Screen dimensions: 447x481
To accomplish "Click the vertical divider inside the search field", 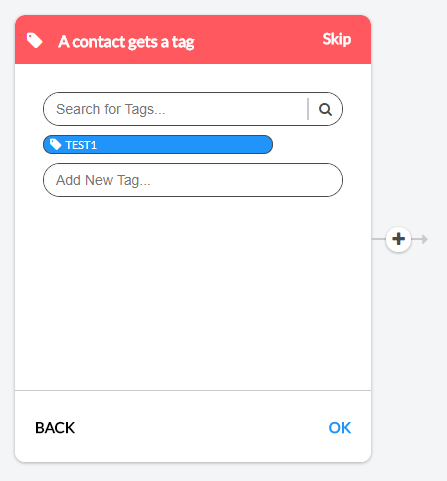I will pyautogui.click(x=308, y=109).
